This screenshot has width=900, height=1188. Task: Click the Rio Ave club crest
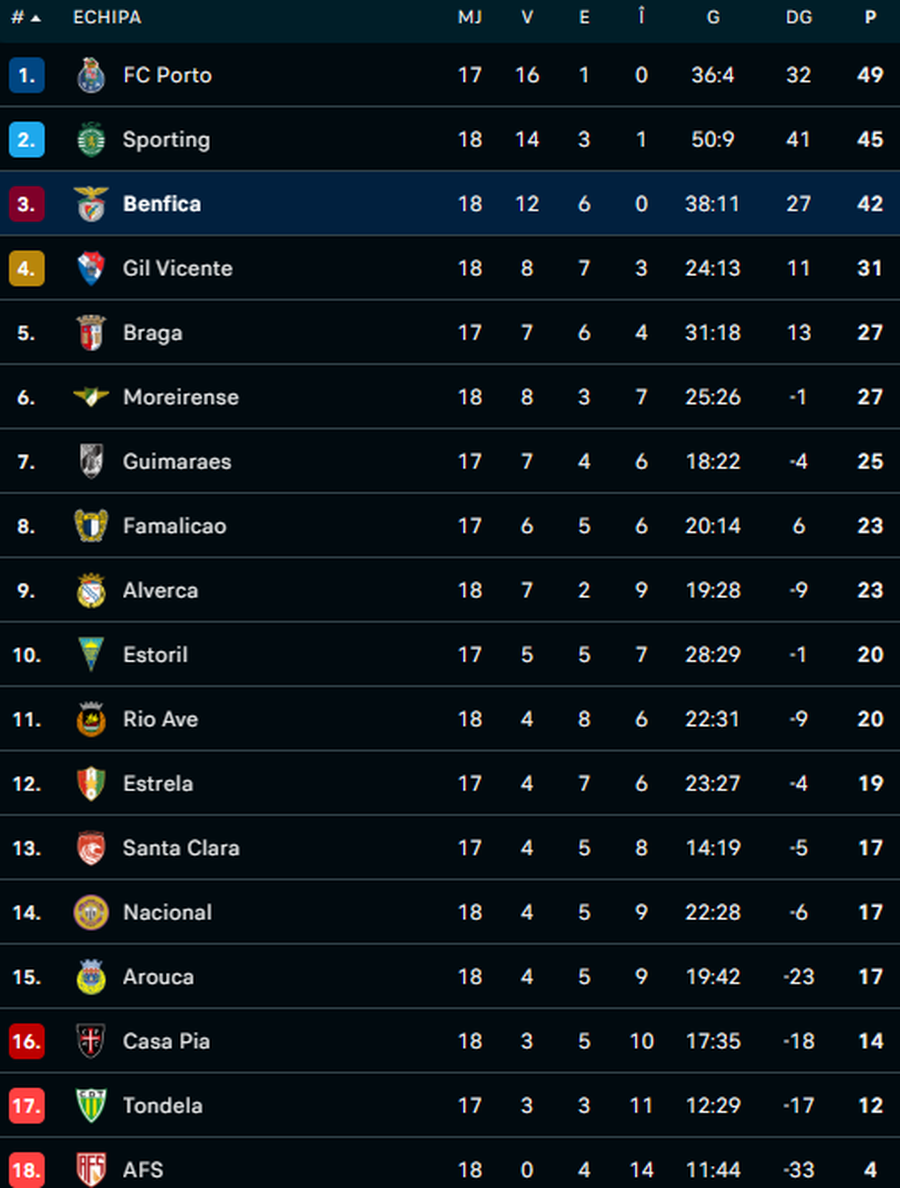[91, 719]
